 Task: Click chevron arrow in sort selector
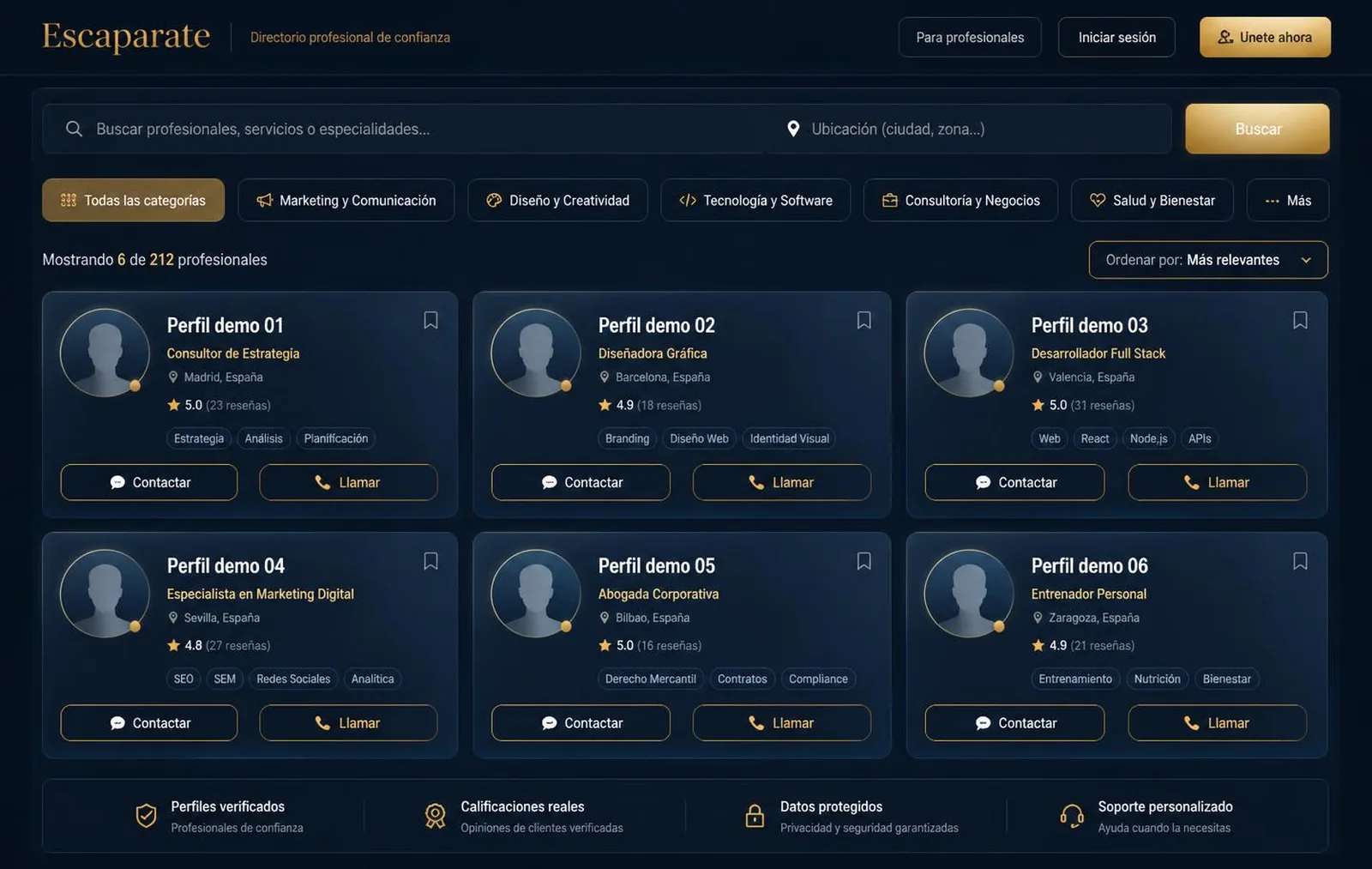pyautogui.click(x=1306, y=260)
